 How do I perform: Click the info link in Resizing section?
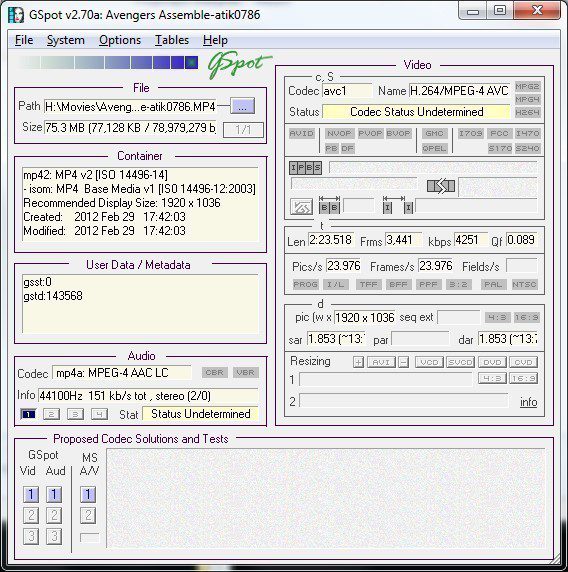pos(528,402)
